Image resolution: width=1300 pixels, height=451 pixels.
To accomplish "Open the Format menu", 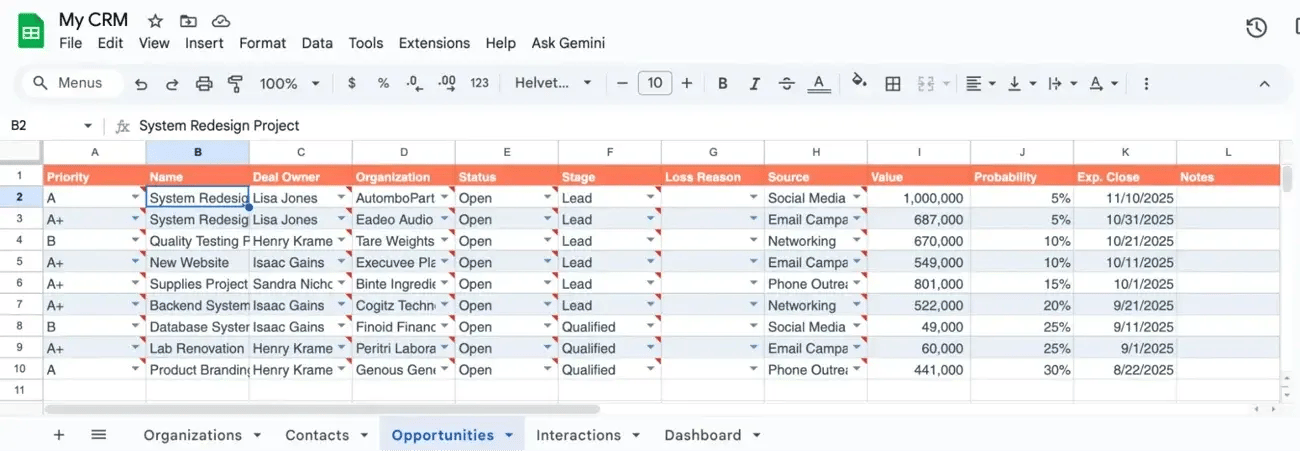I will coord(262,43).
